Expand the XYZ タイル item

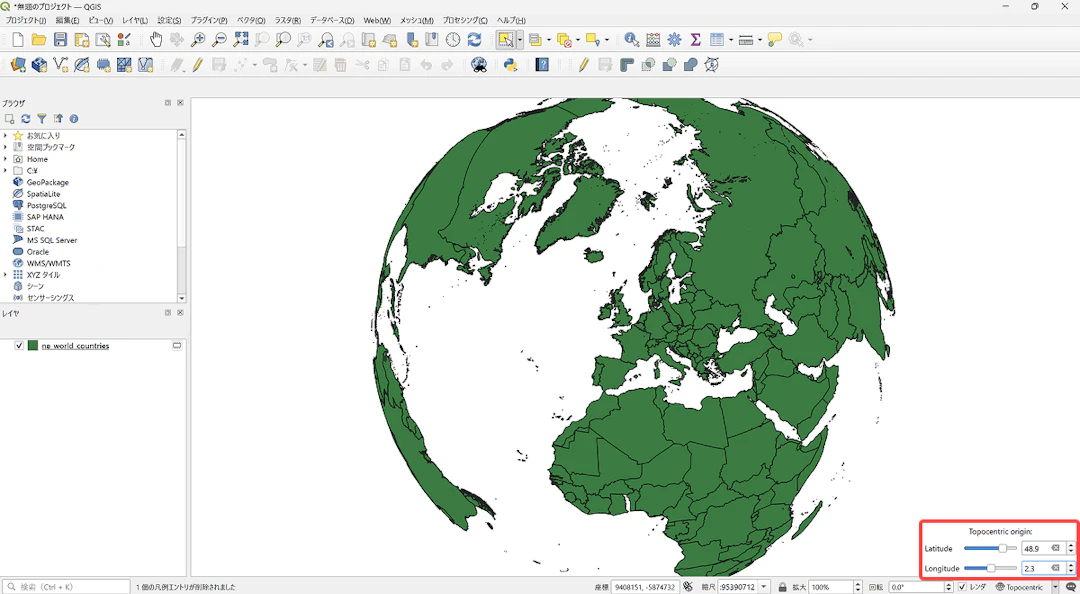(6, 274)
